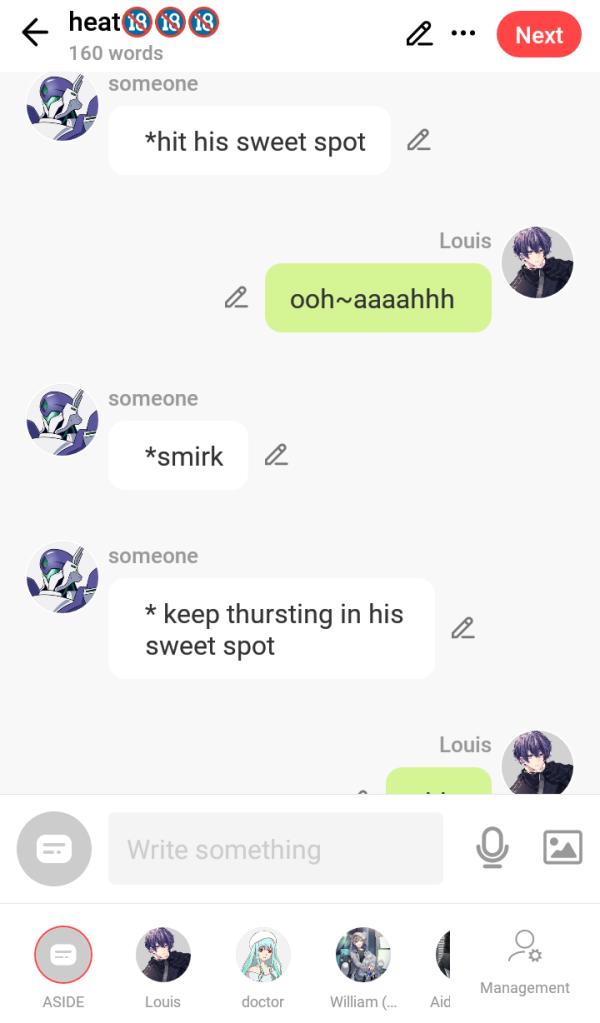Viewport: 600px width, 1023px height.
Task: Go back using the left arrow
Action: tap(35, 33)
